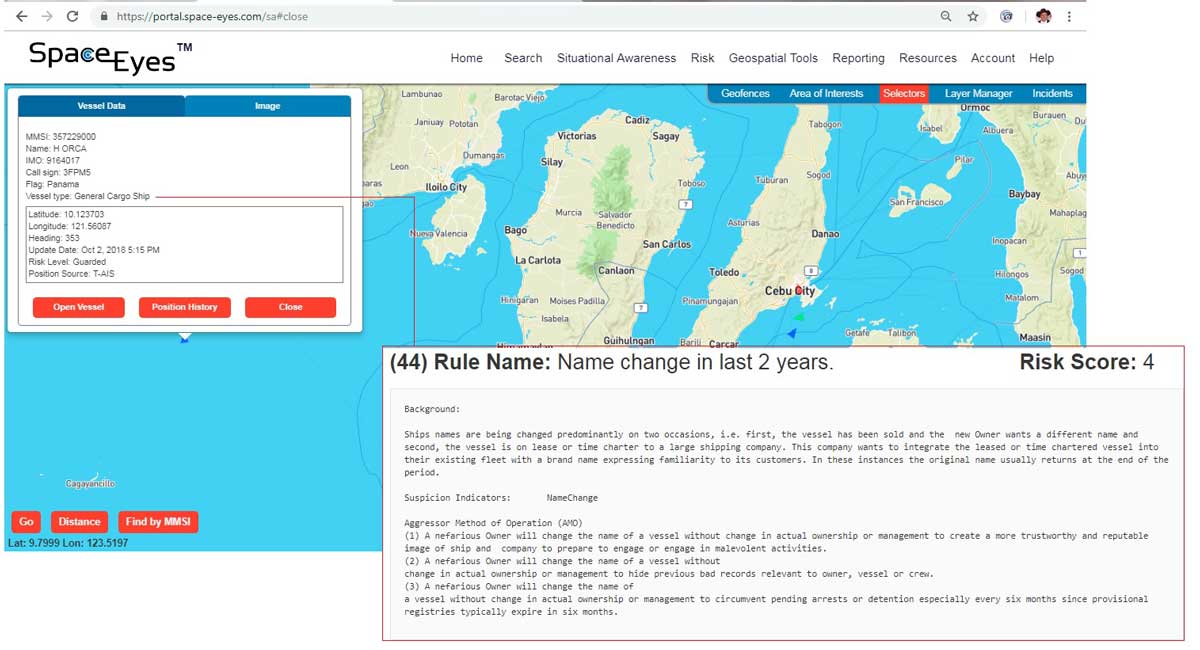
Task: Select the blue vessel marker below Cebu
Action: (791, 333)
